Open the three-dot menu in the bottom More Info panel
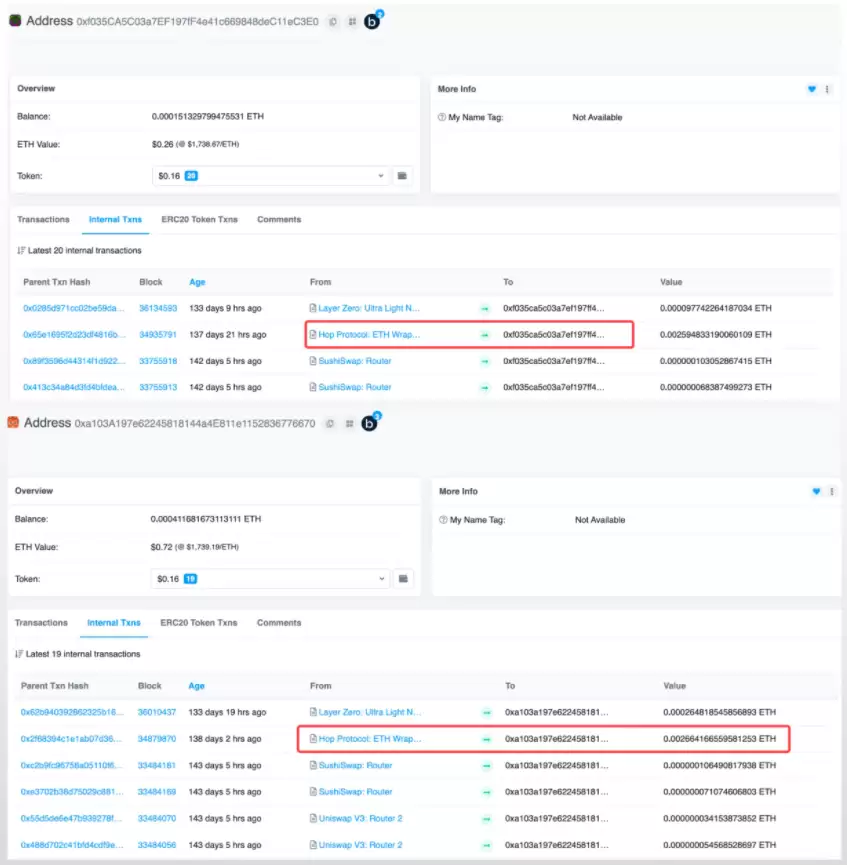Viewport: 847px width, 865px height. tap(829, 491)
